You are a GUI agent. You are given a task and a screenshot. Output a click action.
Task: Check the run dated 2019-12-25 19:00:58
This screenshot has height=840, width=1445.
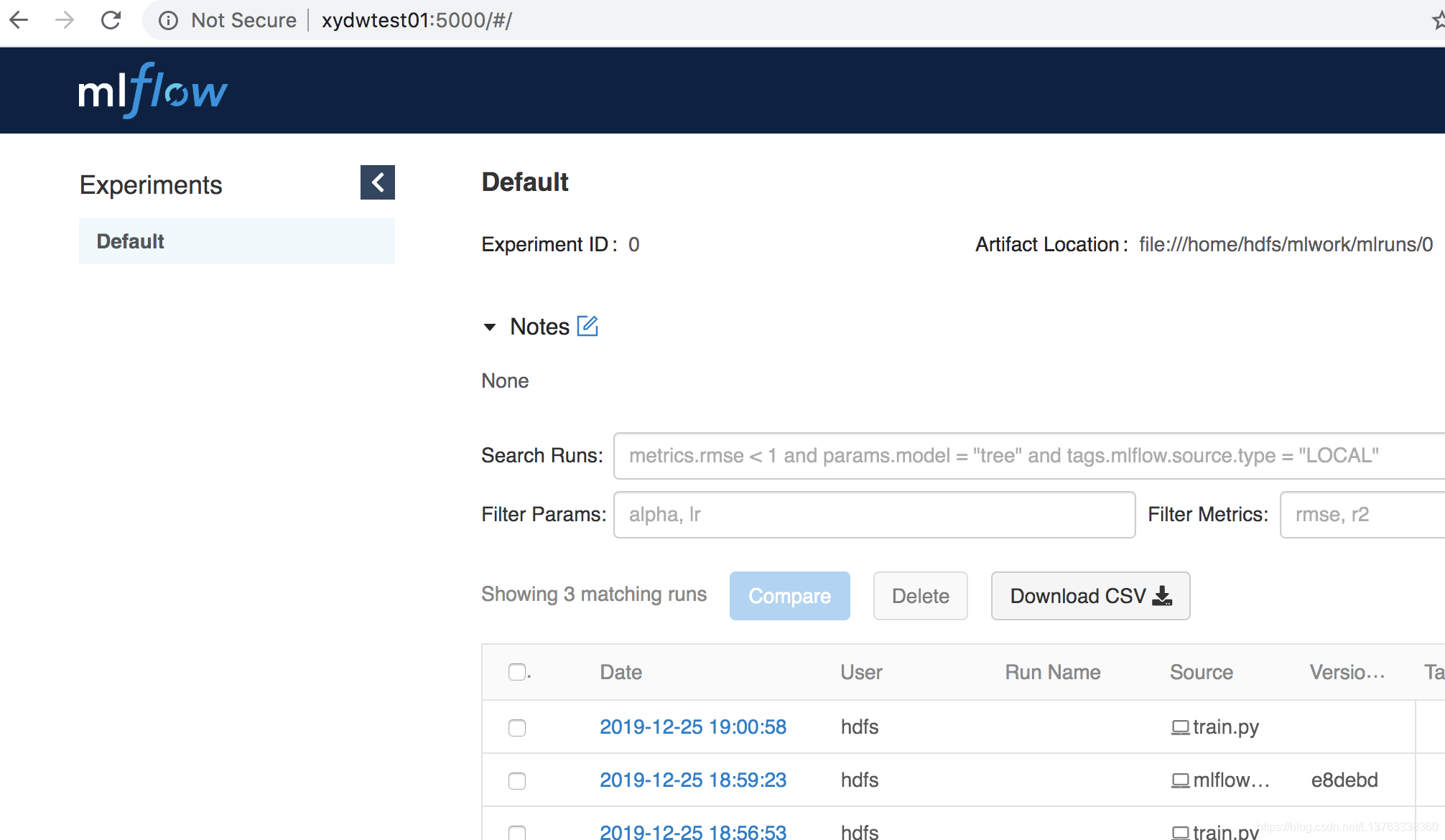(516, 727)
